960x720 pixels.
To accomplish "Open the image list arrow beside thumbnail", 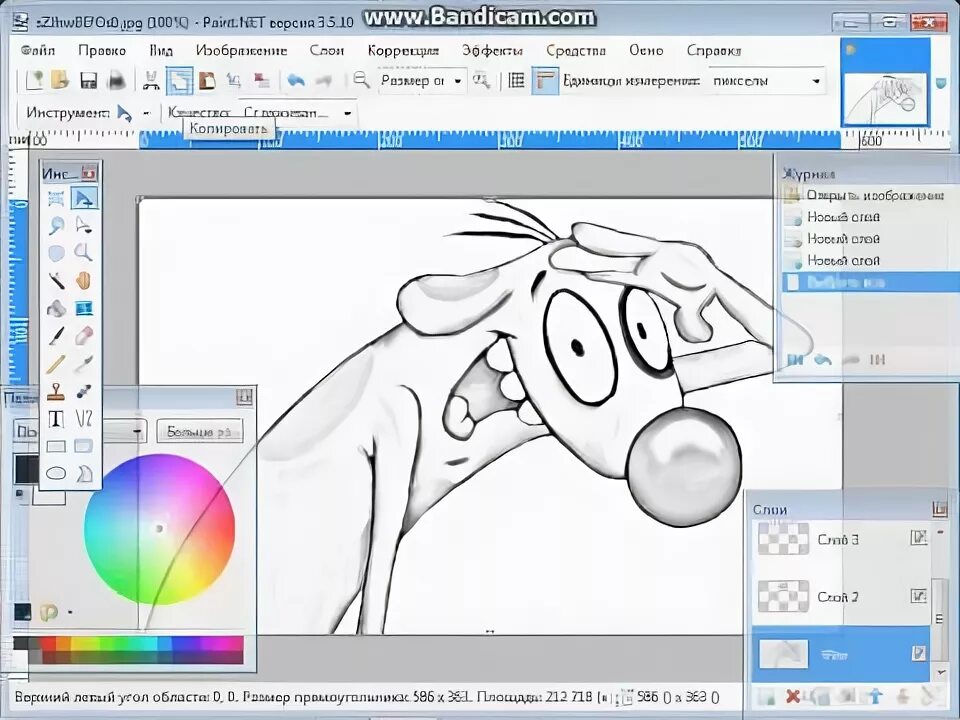I will [942, 83].
